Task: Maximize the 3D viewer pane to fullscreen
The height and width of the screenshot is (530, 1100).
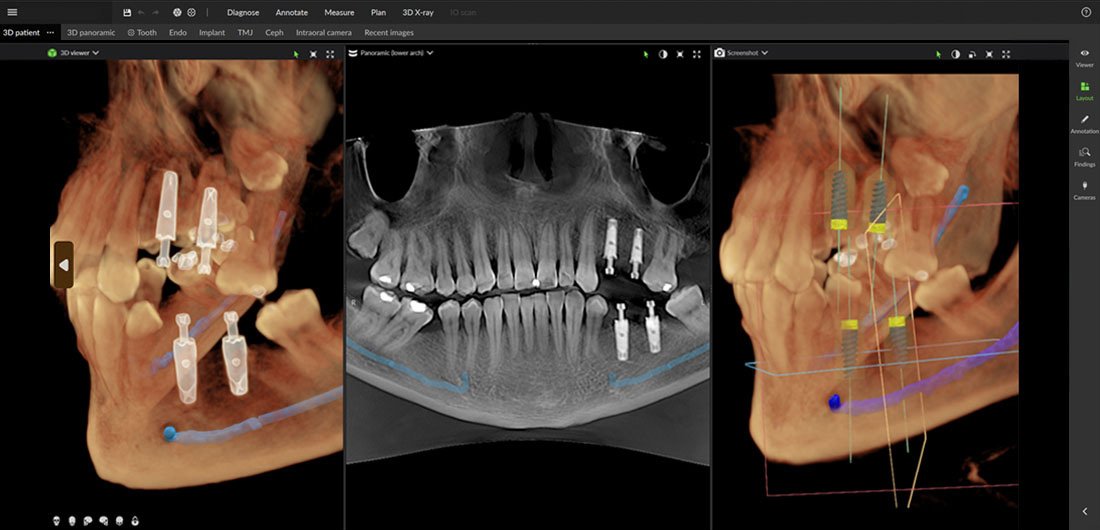Action: tap(330, 53)
